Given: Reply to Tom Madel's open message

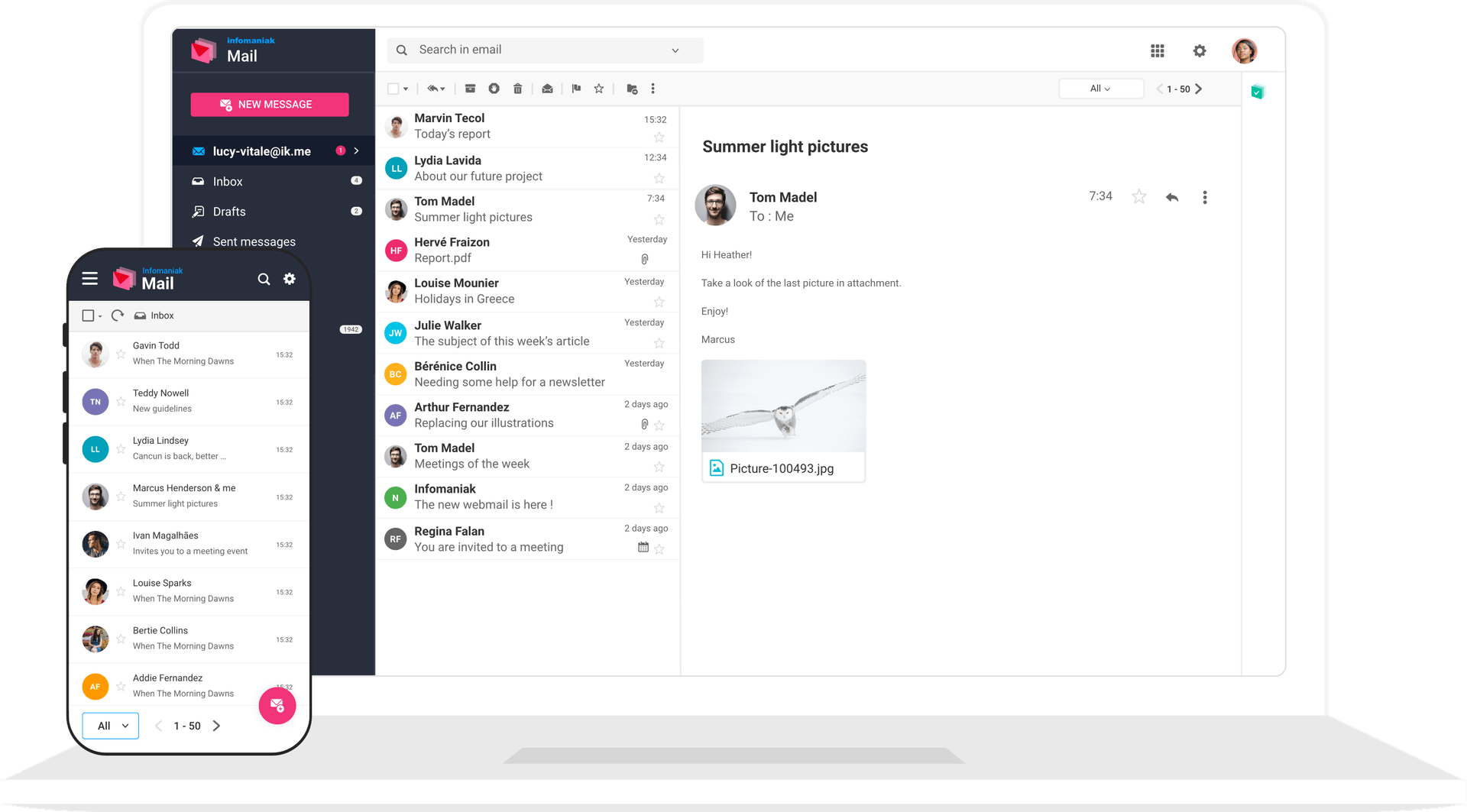Looking at the screenshot, I should (1172, 198).
